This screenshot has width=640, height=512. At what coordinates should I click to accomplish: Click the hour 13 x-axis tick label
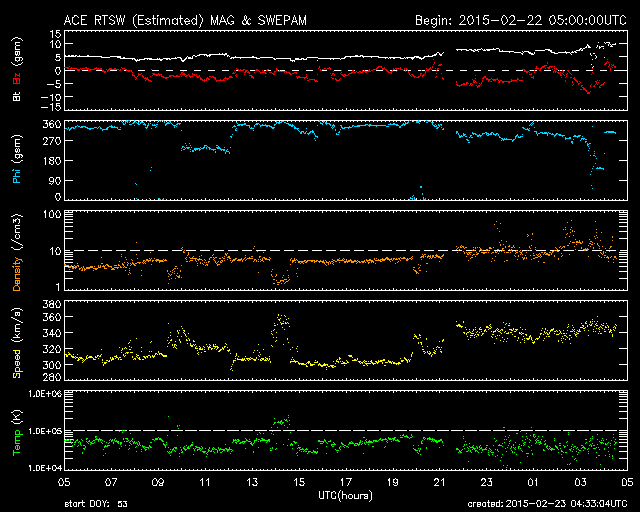(251, 482)
